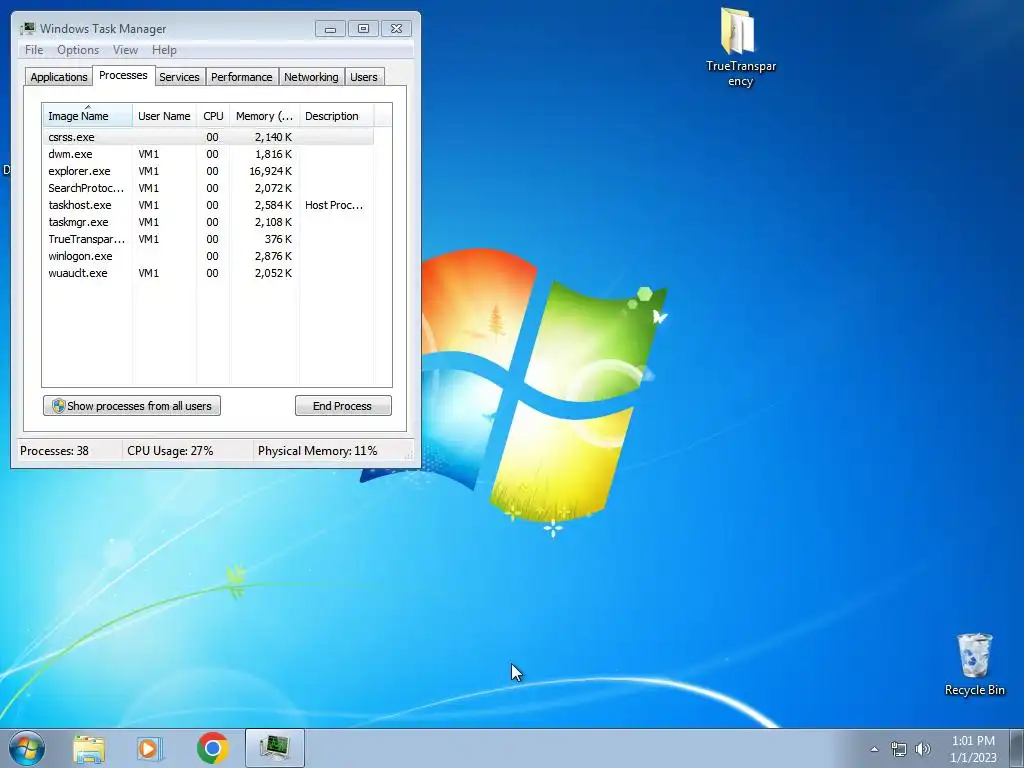Image resolution: width=1024 pixels, height=768 pixels.
Task: Click Show processes from all users
Action: (x=132, y=406)
